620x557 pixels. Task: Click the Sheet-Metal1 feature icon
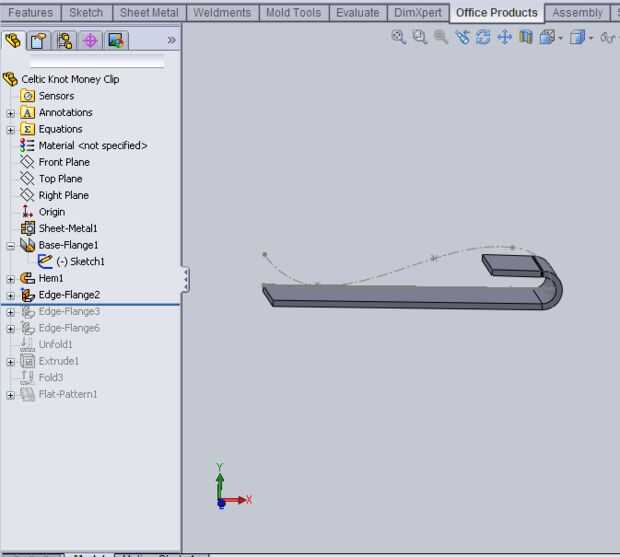[x=28, y=228]
